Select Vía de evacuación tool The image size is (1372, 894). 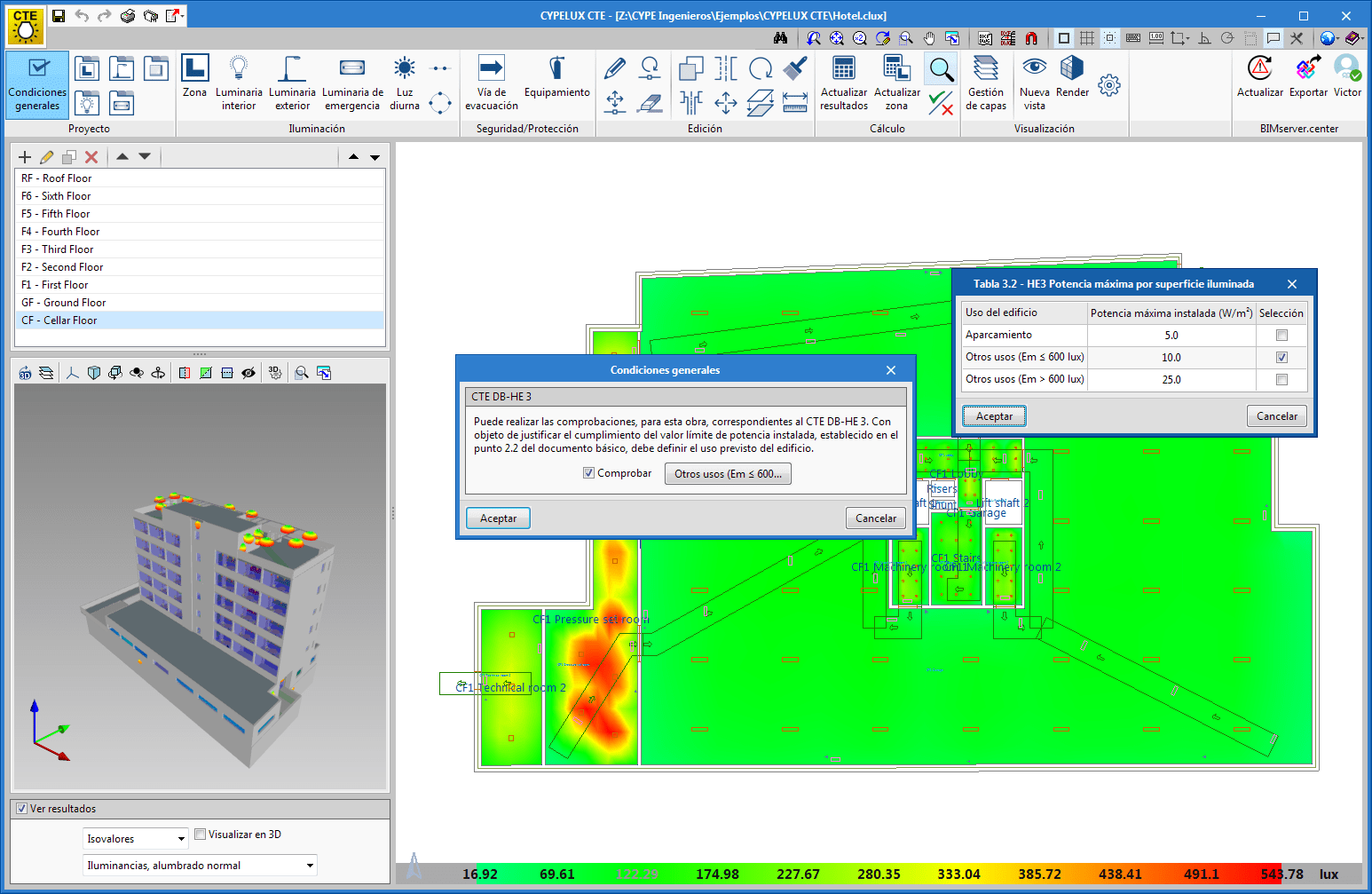[492, 83]
